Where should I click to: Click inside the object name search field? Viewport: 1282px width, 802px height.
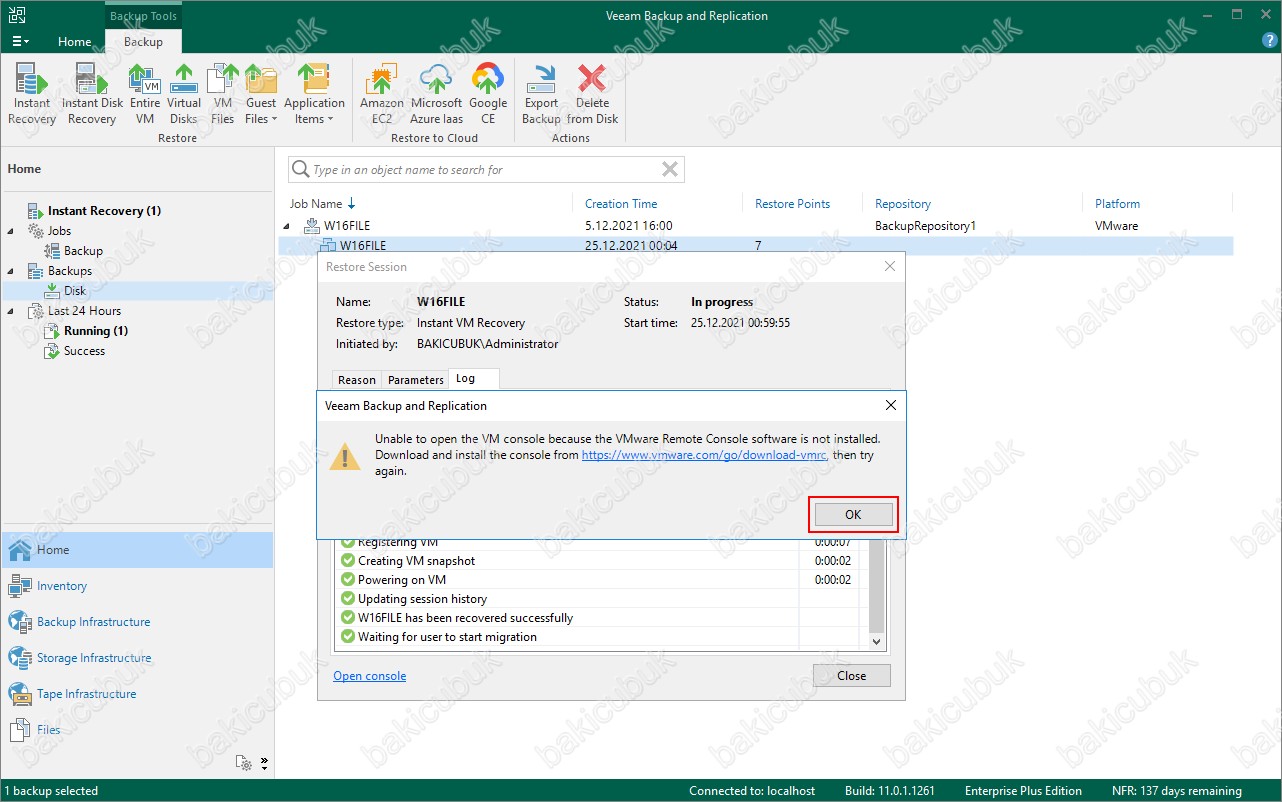485,170
